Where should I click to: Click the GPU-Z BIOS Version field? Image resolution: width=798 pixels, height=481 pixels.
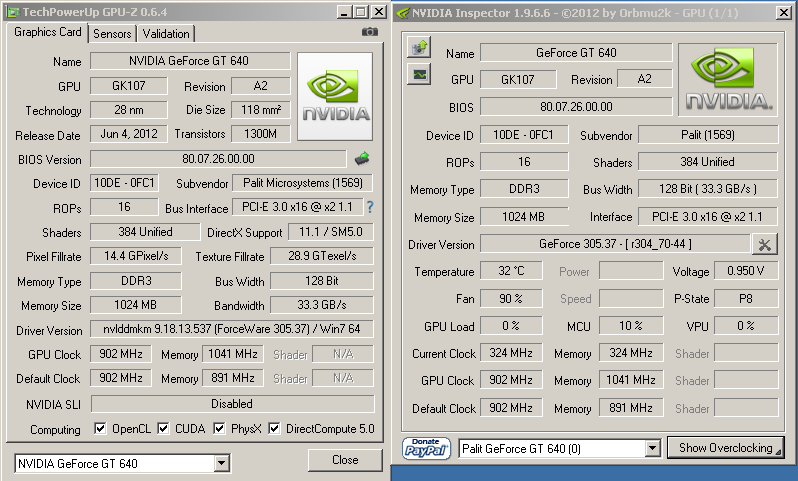tap(218, 159)
